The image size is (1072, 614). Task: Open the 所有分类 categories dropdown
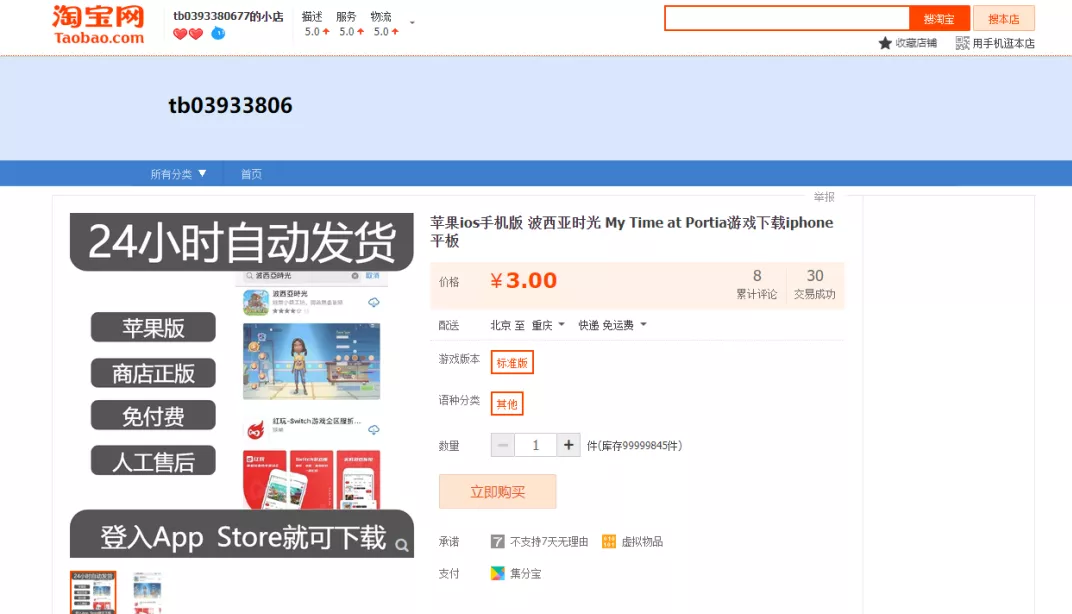178,174
